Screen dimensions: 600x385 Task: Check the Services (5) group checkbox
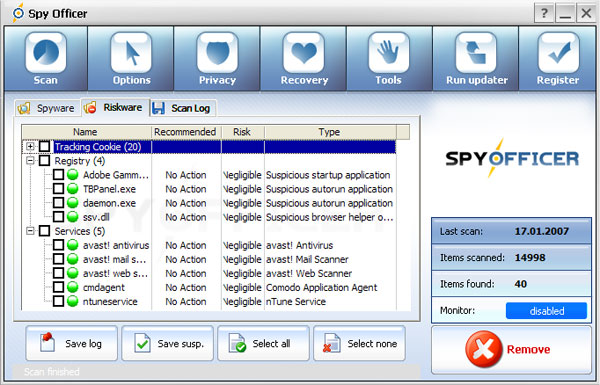point(44,231)
